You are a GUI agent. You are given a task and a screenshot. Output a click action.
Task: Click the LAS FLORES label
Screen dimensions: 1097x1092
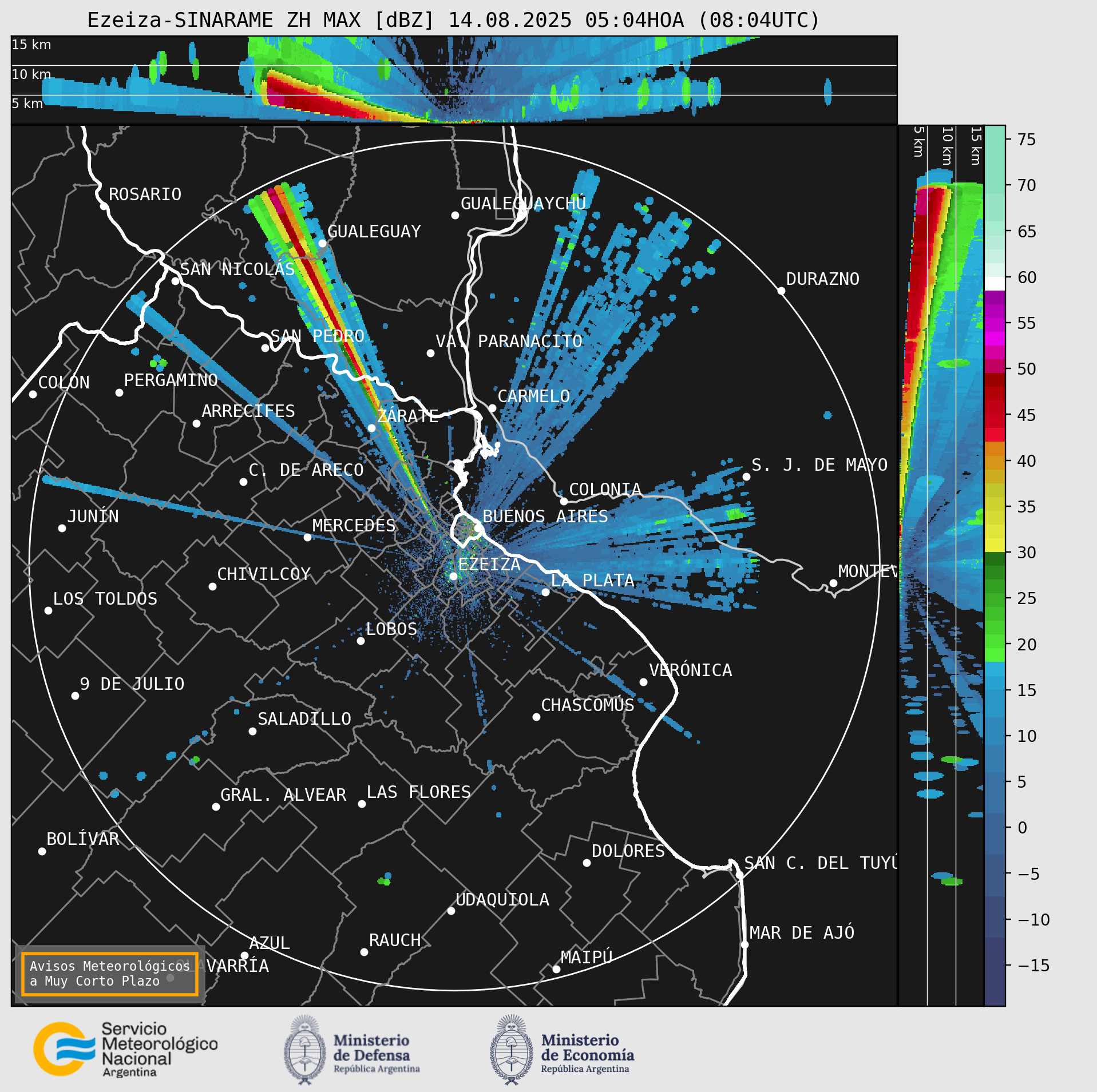[419, 792]
